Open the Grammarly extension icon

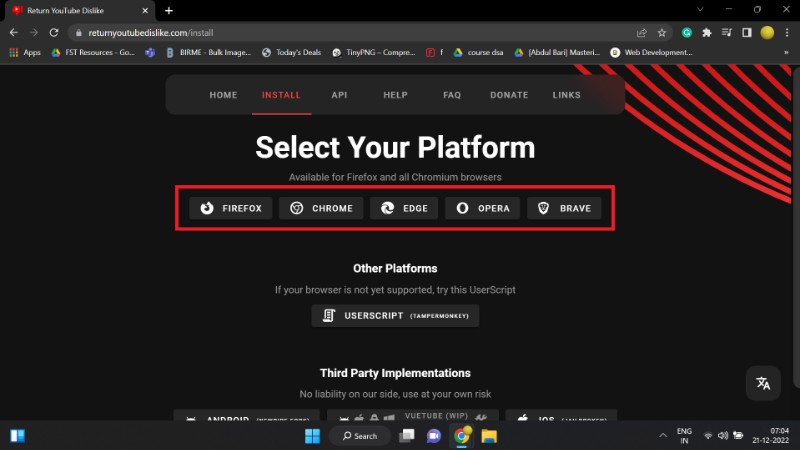tap(687, 33)
